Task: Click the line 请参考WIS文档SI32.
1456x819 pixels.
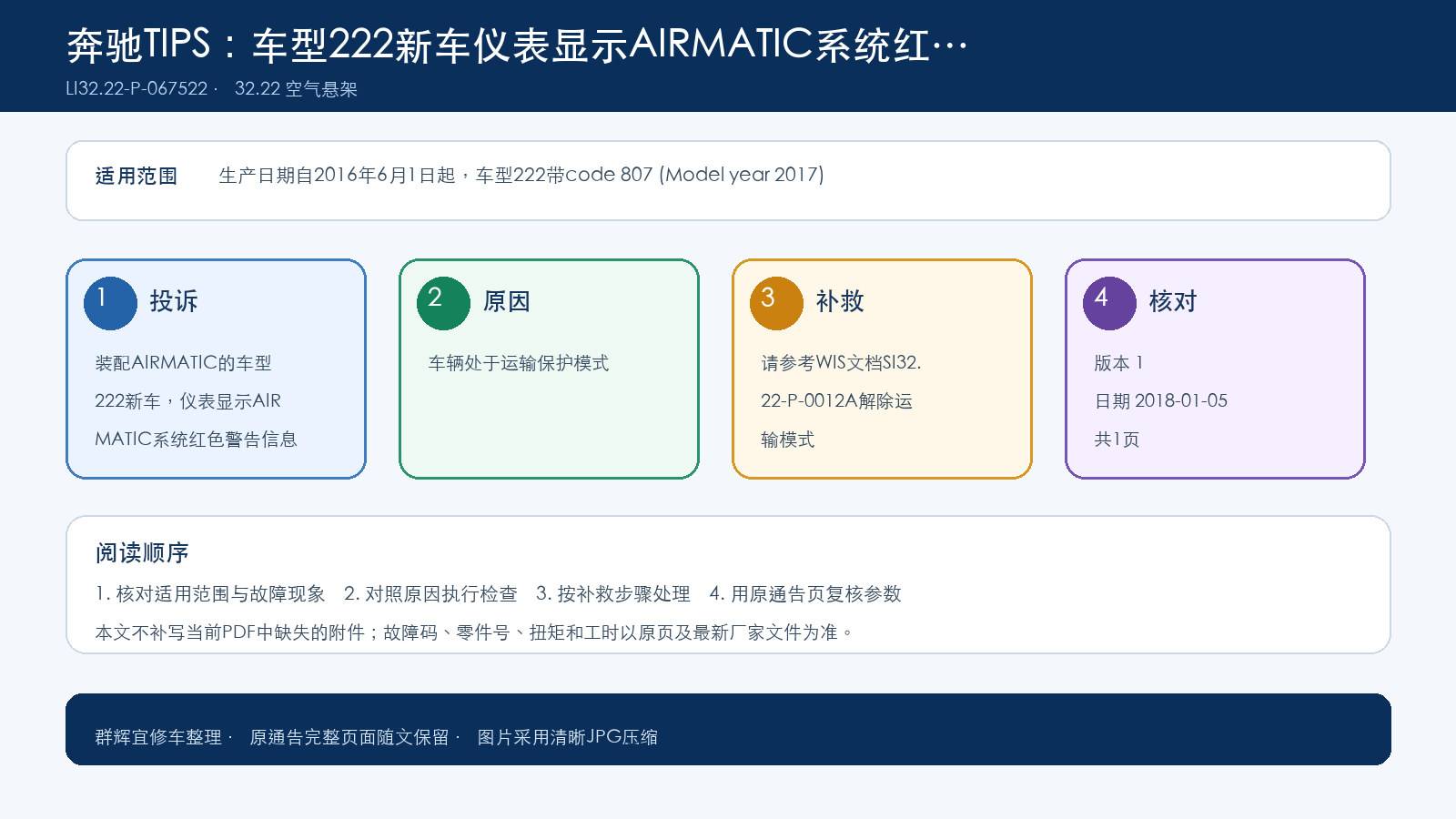Action: click(x=841, y=363)
